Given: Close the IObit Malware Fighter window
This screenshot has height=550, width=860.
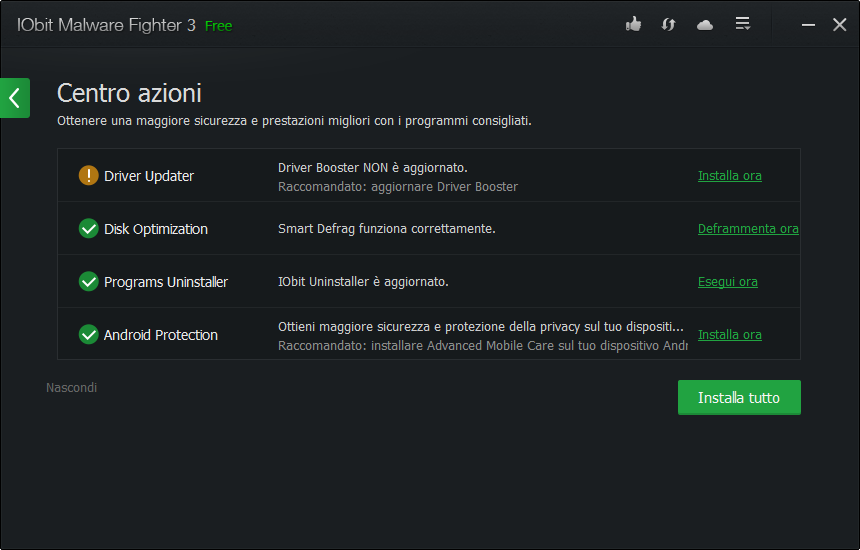Looking at the screenshot, I should tap(839, 25).
